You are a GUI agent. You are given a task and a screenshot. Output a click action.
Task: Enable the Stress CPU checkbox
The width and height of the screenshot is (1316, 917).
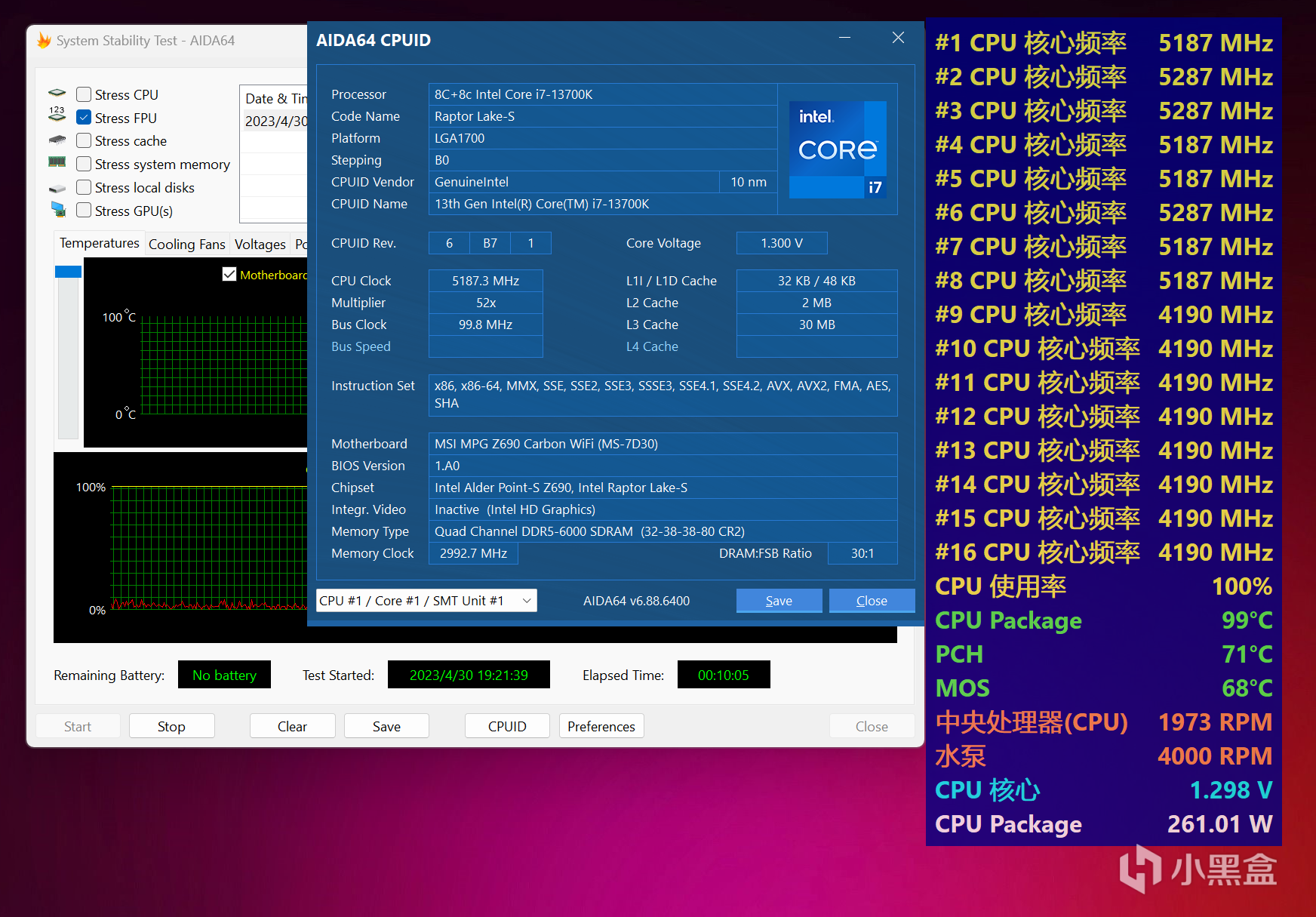point(84,94)
